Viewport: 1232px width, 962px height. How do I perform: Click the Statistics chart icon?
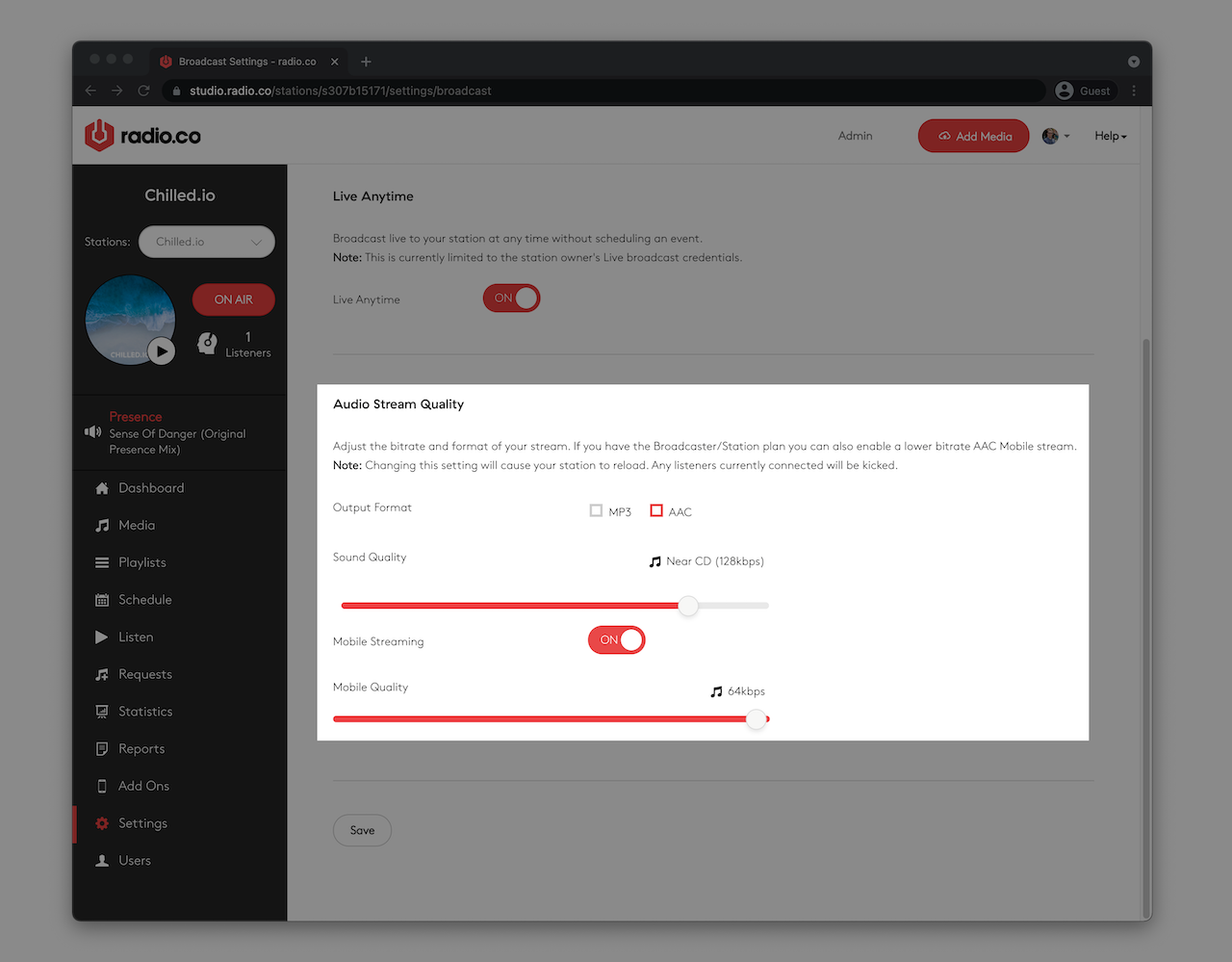click(x=102, y=712)
